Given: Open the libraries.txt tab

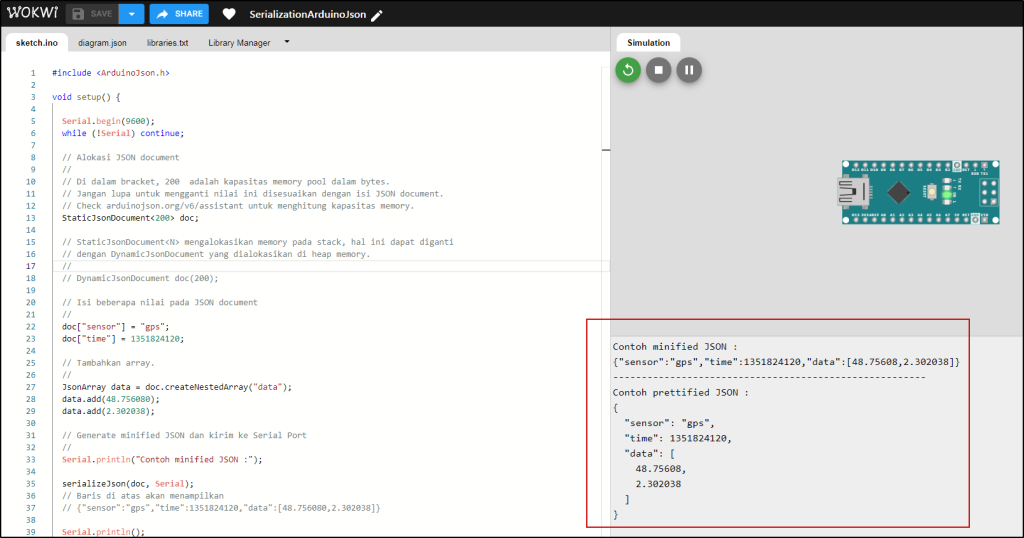Looking at the screenshot, I should pyautogui.click(x=167, y=43).
